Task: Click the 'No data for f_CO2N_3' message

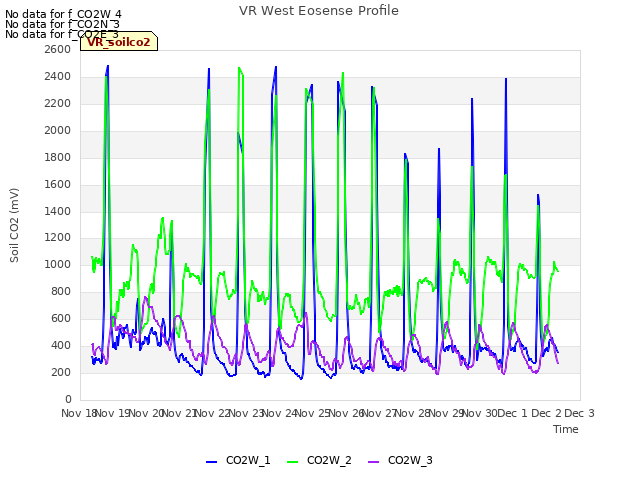Action: [x=62, y=24]
